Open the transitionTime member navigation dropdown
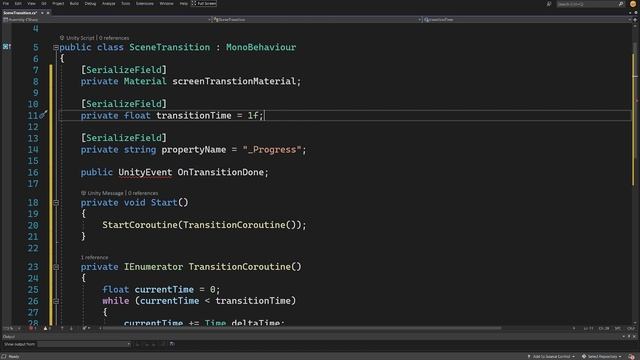This screenshot has height=360, width=640. (527, 20)
